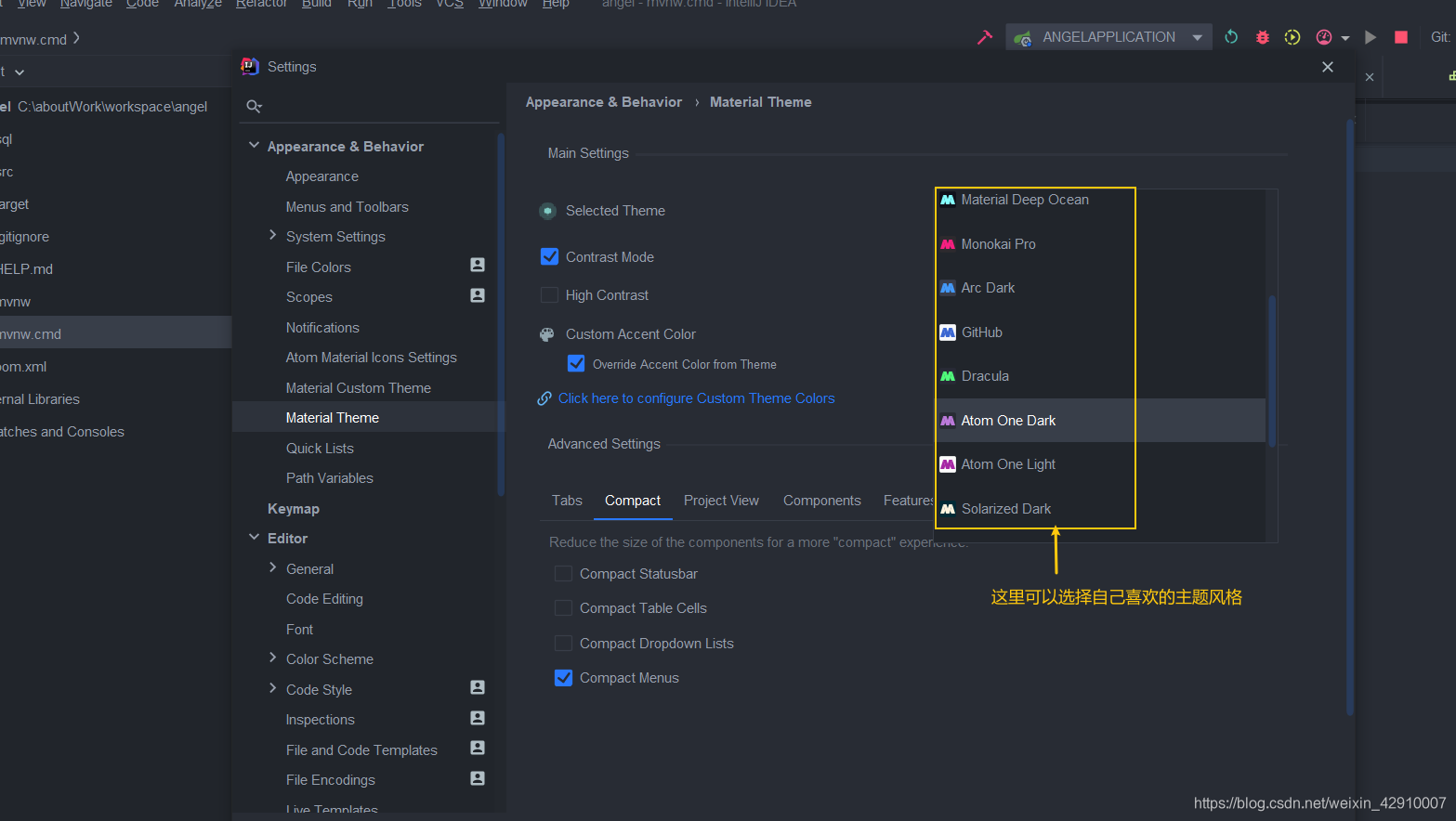Click configure Custom Theme Colors link

(x=697, y=398)
